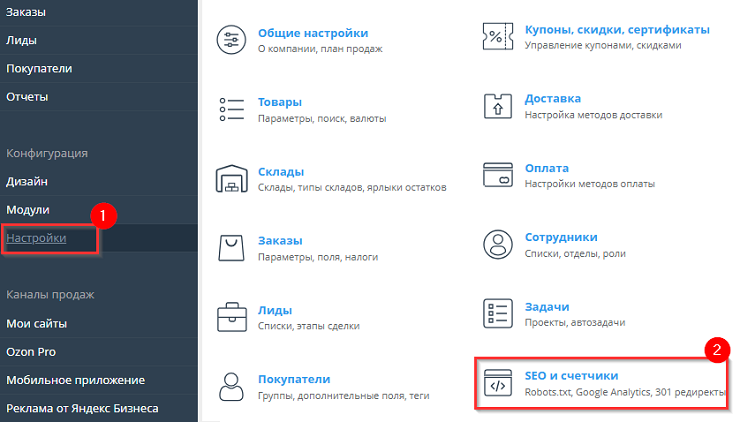Click the Каналы продаж section heading
740x422 pixels.
pyautogui.click(x=50, y=295)
